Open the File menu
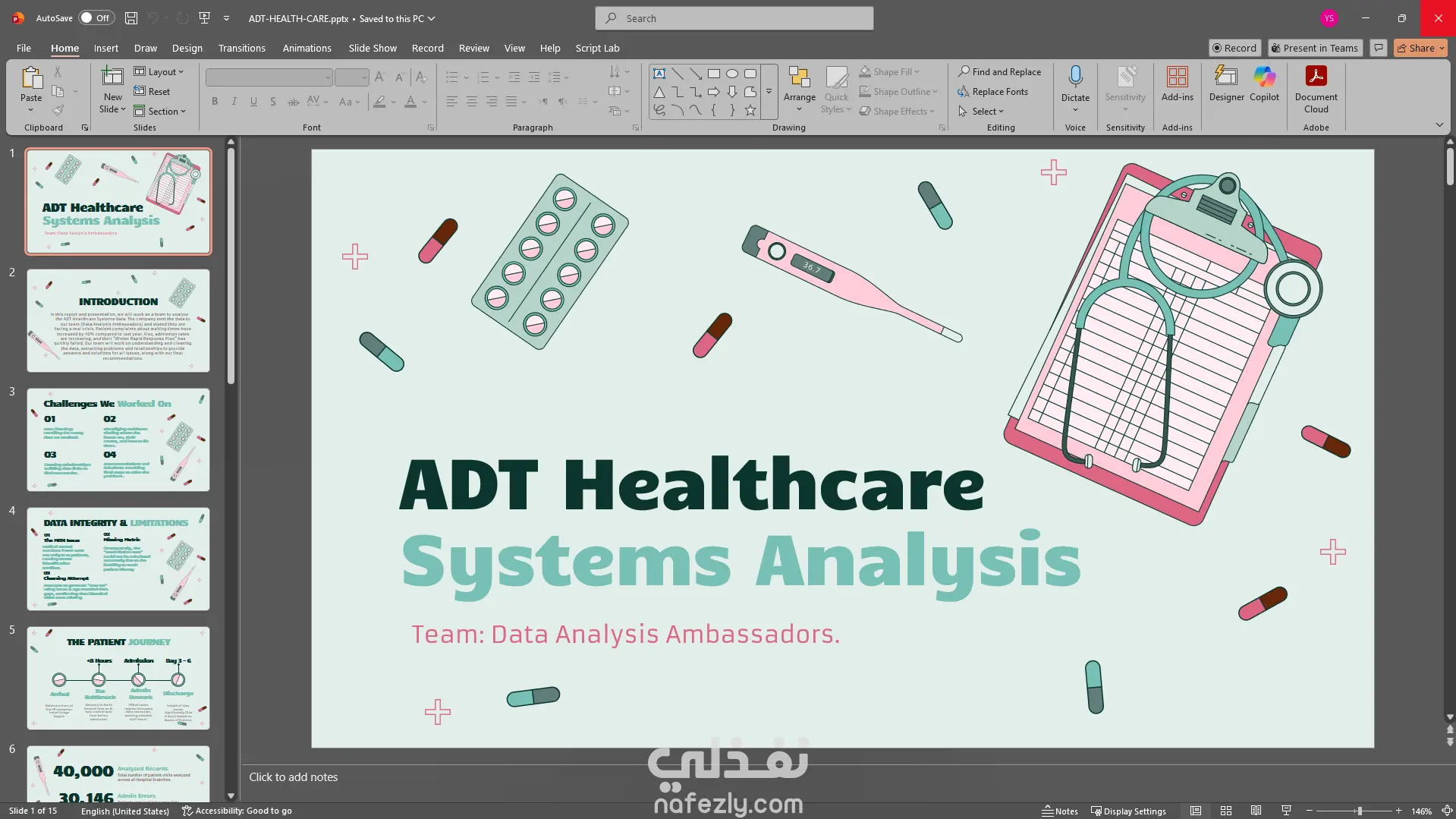The width and height of the screenshot is (1456, 819). (x=24, y=48)
